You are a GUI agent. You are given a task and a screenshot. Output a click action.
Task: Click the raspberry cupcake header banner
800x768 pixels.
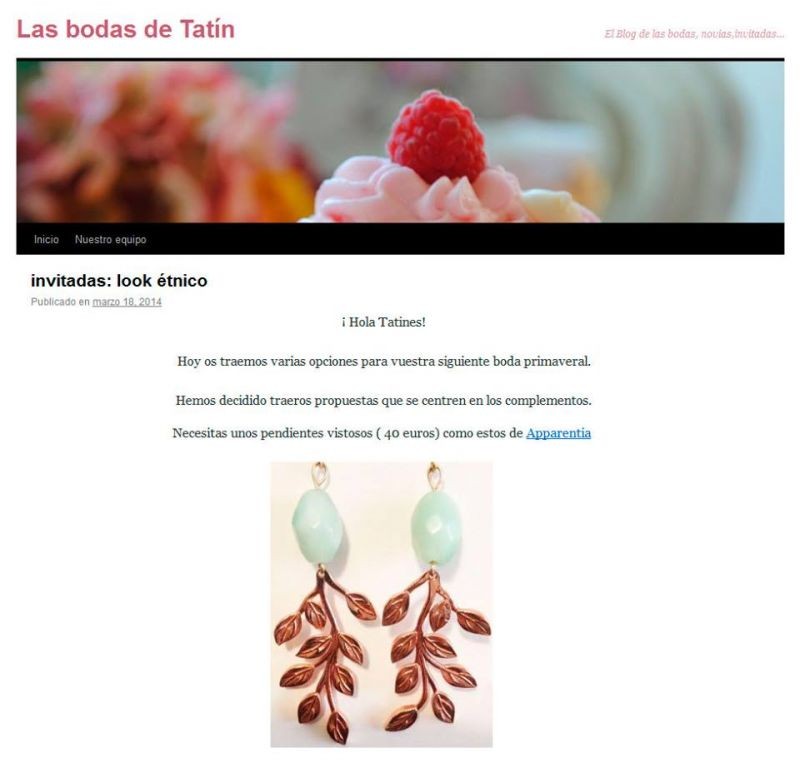click(400, 141)
